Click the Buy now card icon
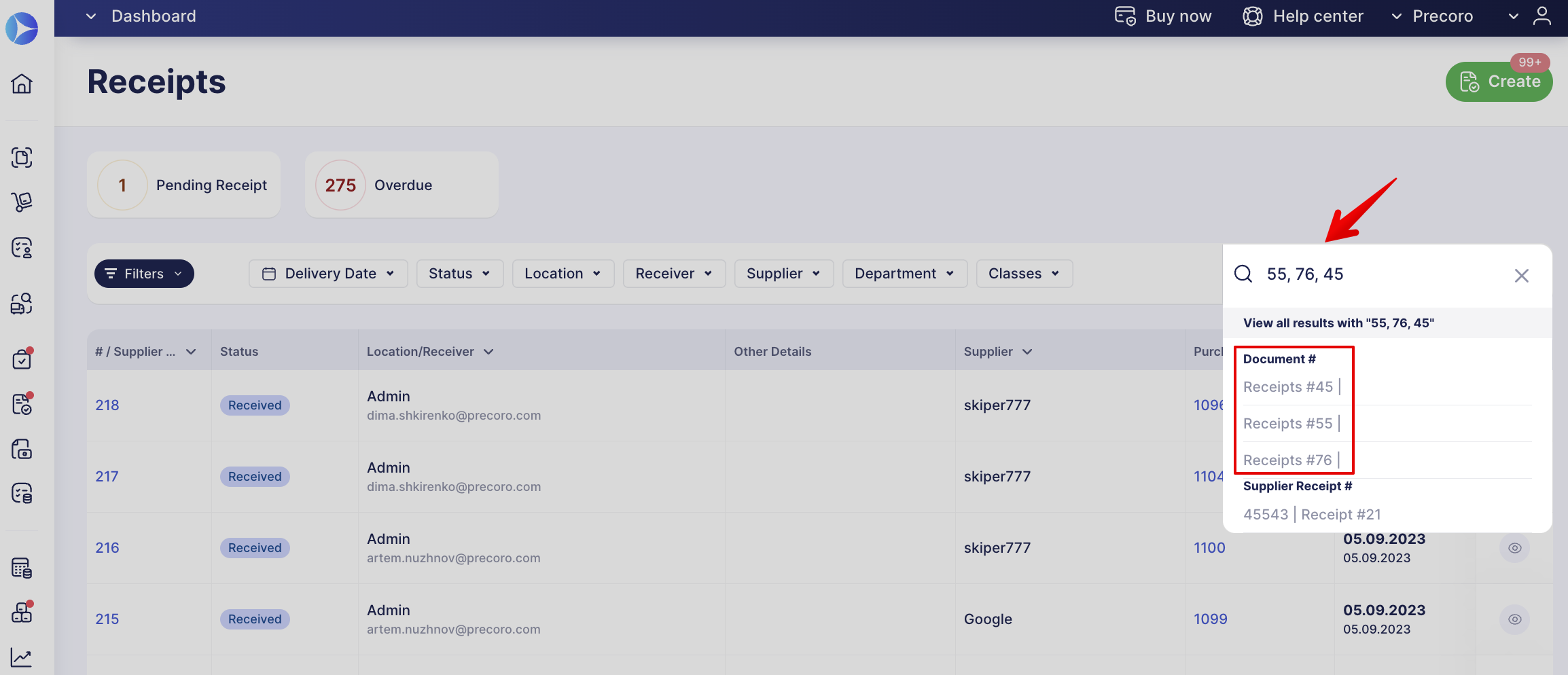This screenshot has height=675, width=1568. pyautogui.click(x=1125, y=16)
